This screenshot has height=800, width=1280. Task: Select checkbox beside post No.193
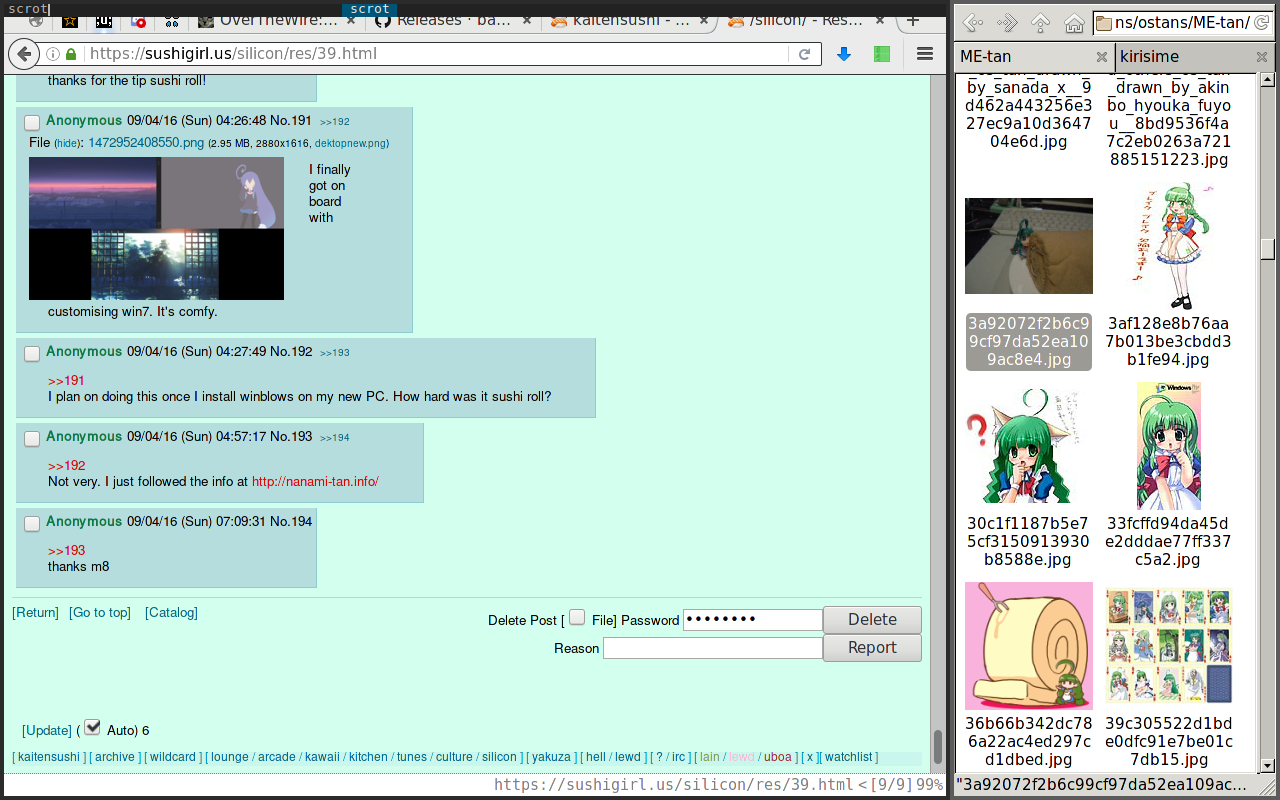[32, 438]
